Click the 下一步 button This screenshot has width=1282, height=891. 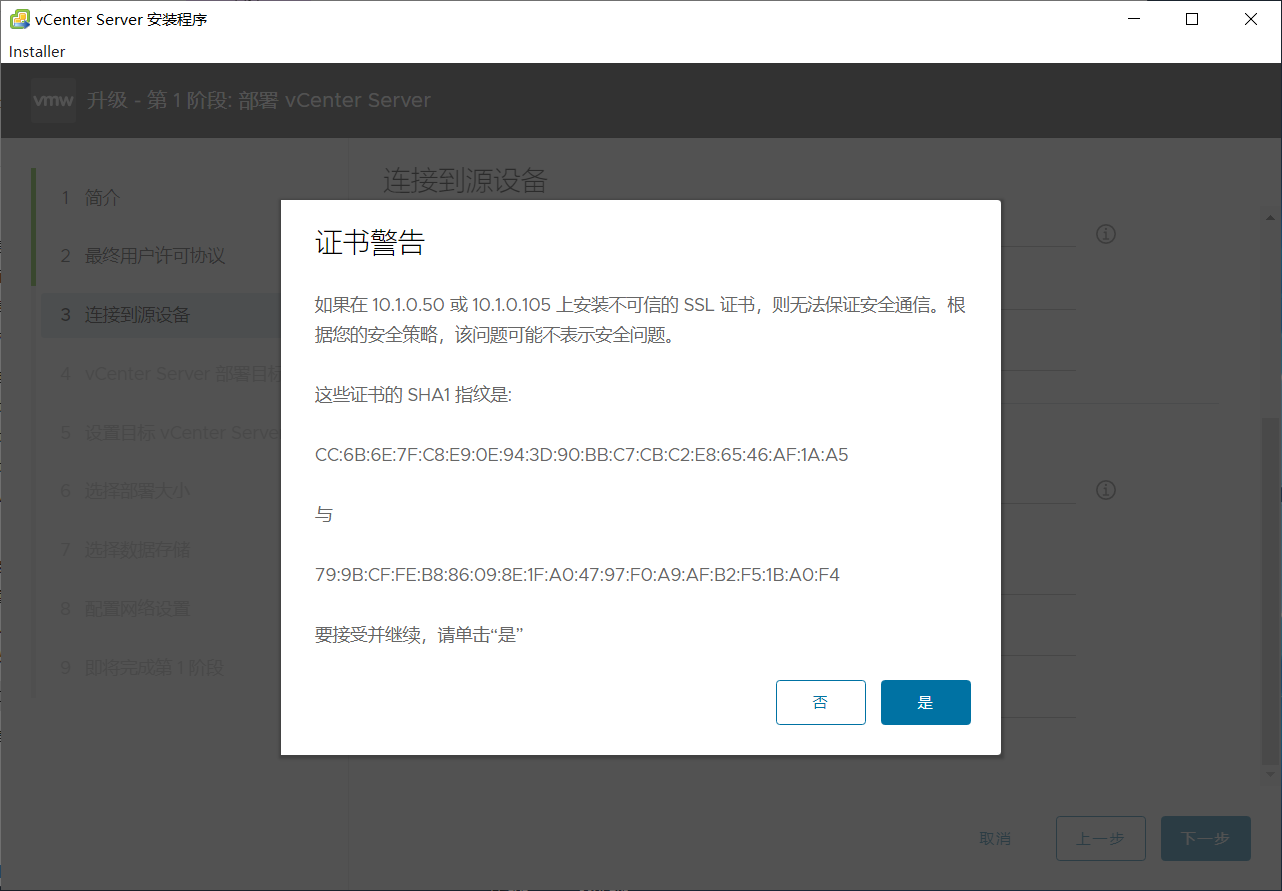pos(1205,838)
